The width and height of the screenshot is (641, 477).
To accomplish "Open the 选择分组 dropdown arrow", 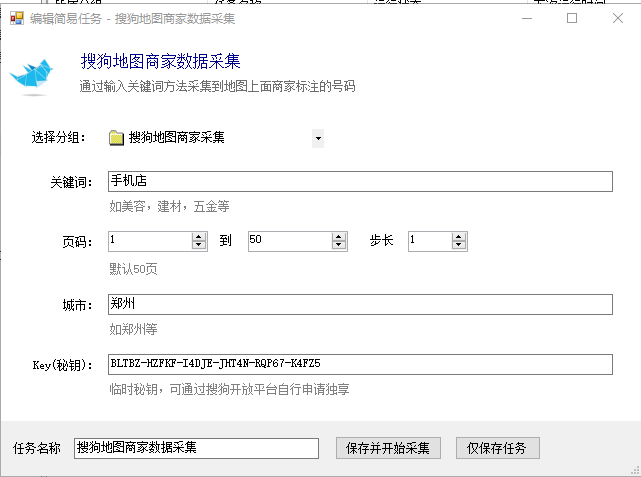I will pos(318,138).
